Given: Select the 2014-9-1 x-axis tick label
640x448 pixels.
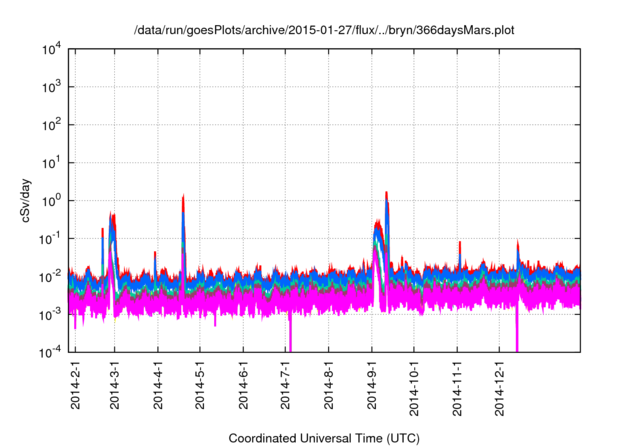Looking at the screenshot, I should [373, 386].
